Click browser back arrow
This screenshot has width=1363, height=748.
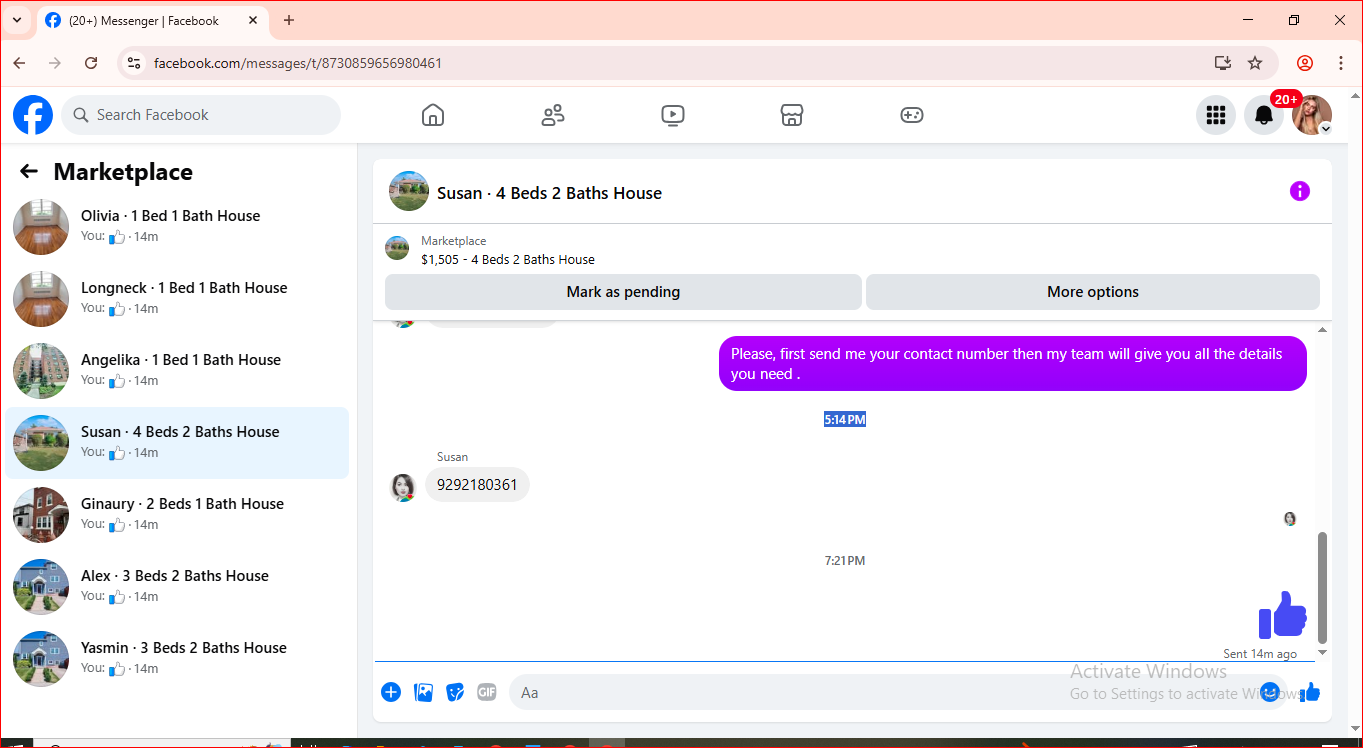click(x=20, y=63)
